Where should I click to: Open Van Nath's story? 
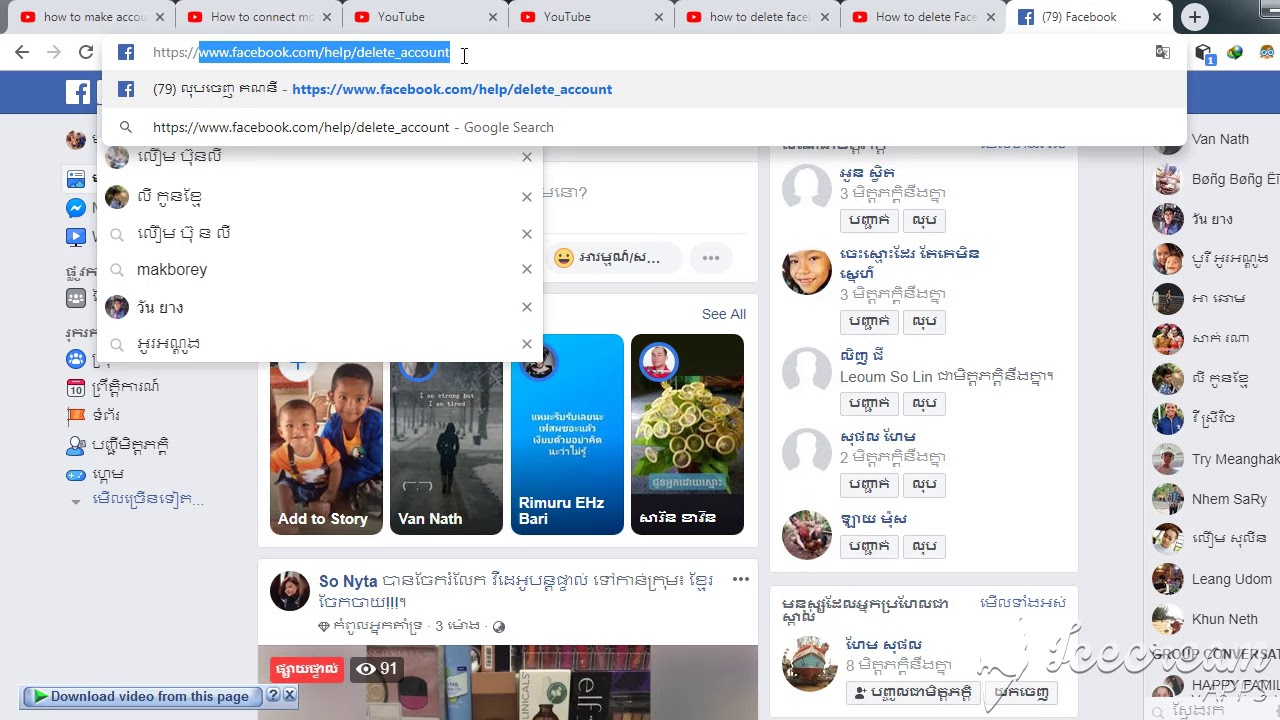point(446,435)
